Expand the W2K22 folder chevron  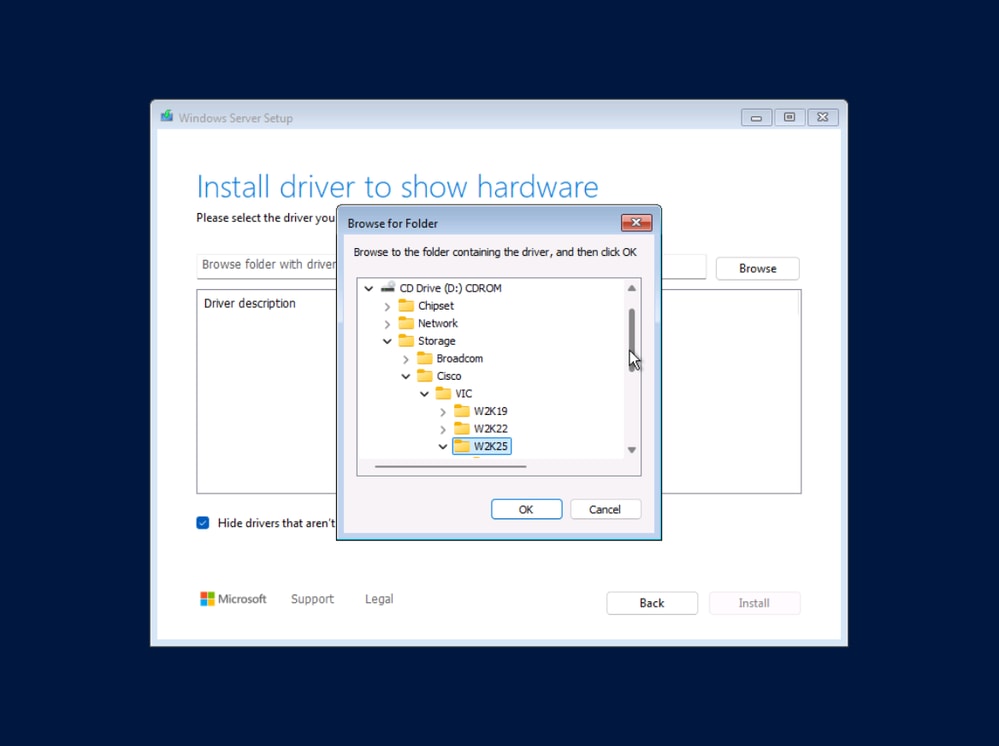point(443,428)
